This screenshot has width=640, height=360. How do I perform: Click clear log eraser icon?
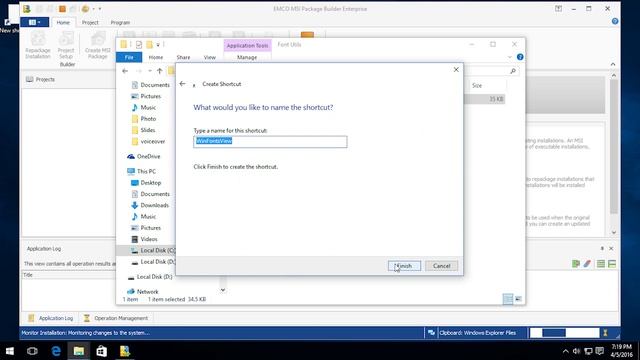click(x=587, y=264)
